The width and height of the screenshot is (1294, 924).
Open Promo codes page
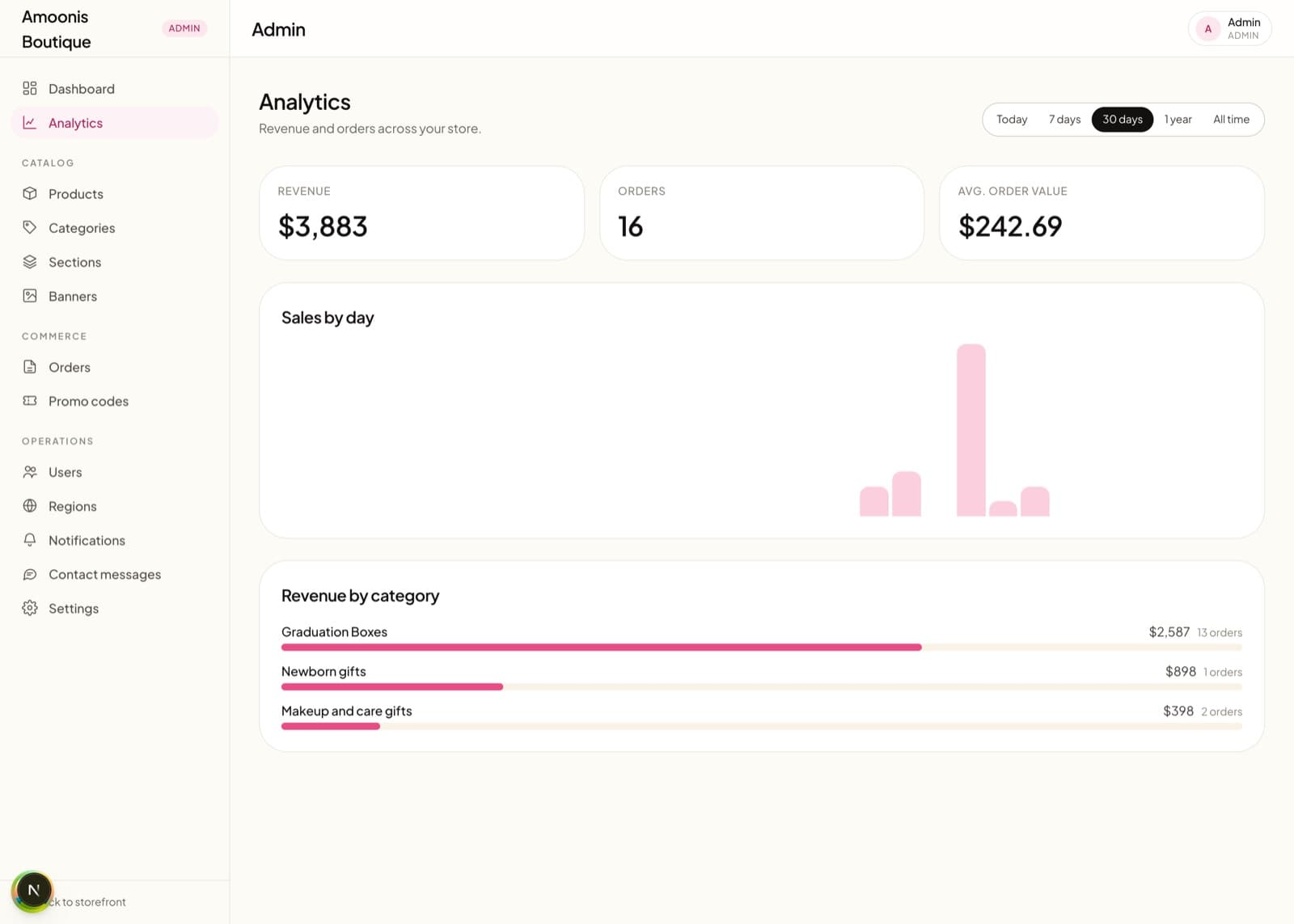pyautogui.click(x=115, y=401)
